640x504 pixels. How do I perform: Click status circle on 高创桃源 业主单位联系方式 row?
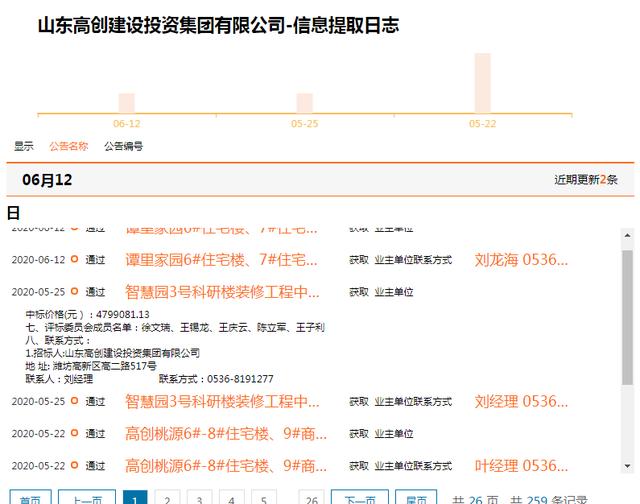point(74,466)
